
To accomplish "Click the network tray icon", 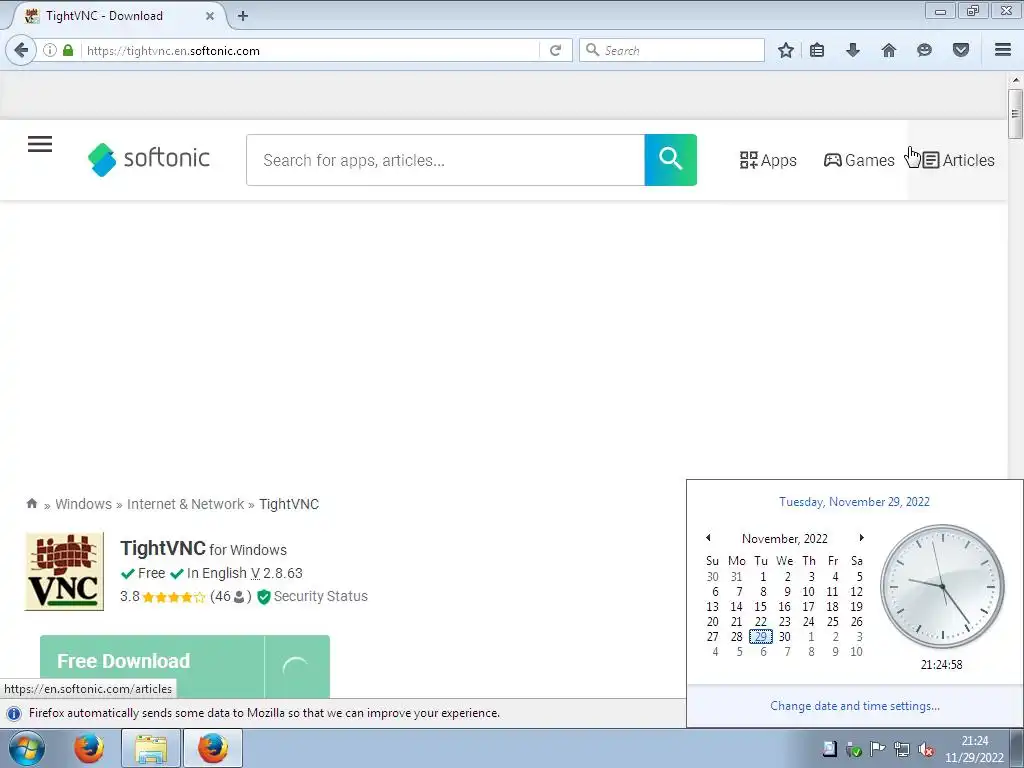I will [x=902, y=749].
